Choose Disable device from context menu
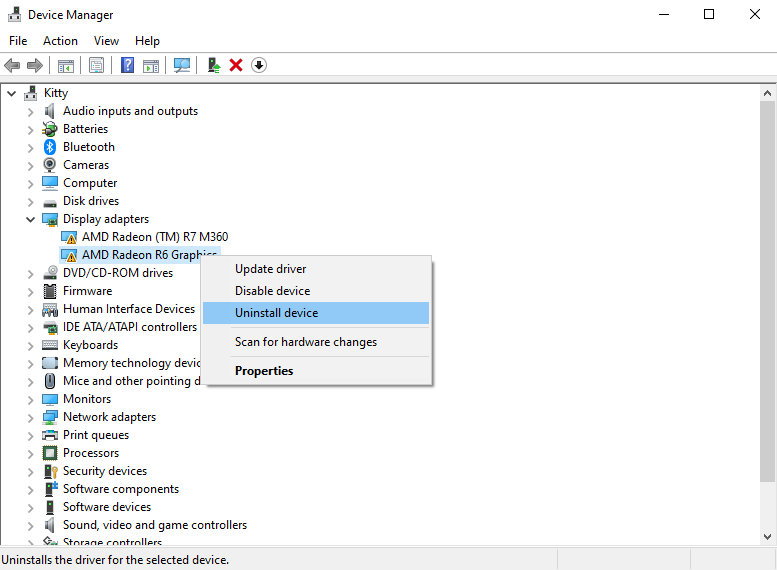777x570 pixels. point(316,291)
